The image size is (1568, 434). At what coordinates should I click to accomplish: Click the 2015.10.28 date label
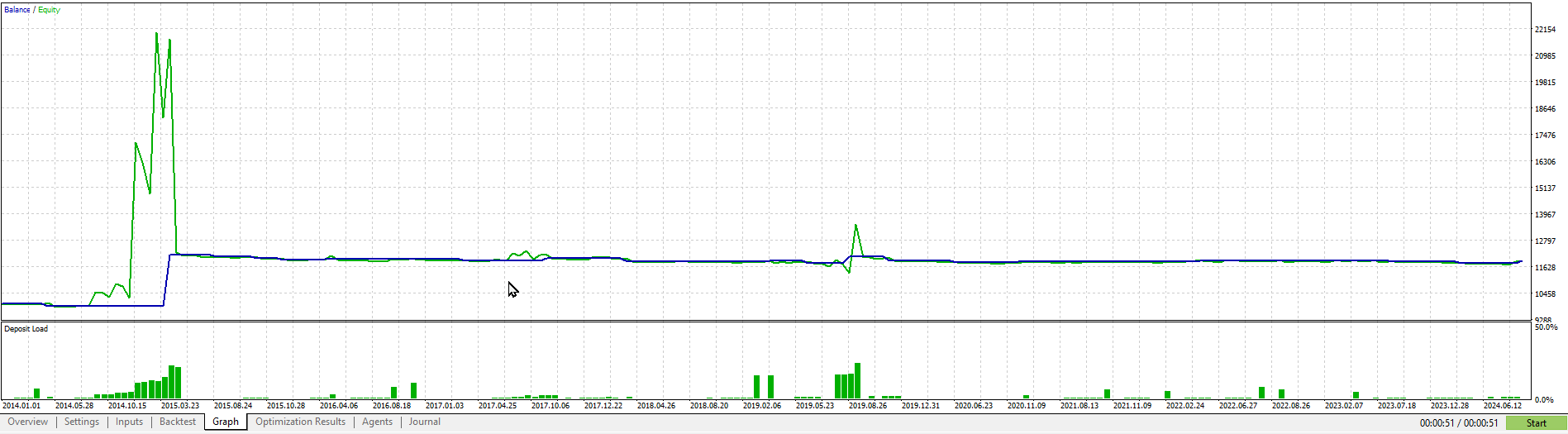pyautogui.click(x=286, y=406)
